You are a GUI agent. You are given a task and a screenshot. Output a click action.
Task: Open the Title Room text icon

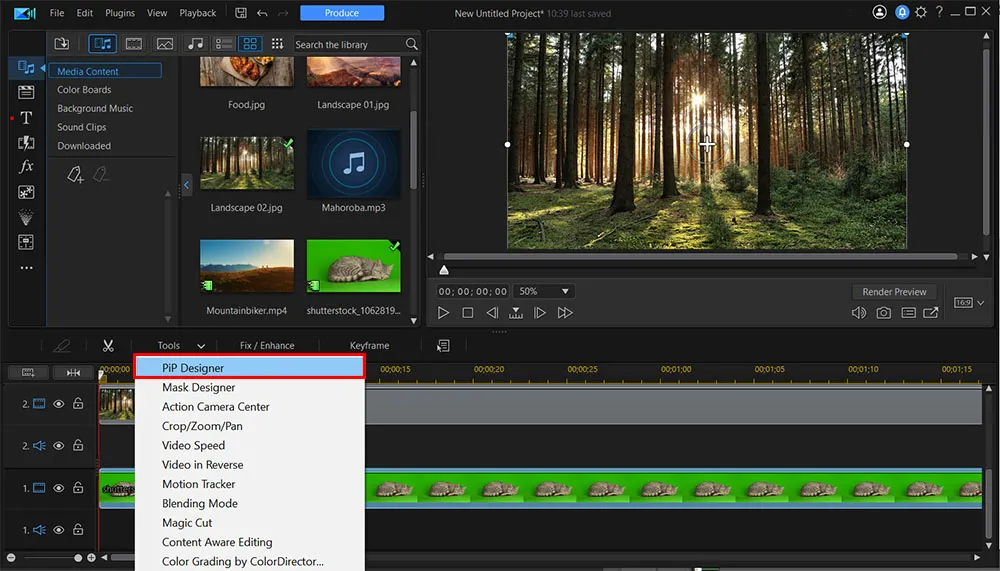point(27,118)
